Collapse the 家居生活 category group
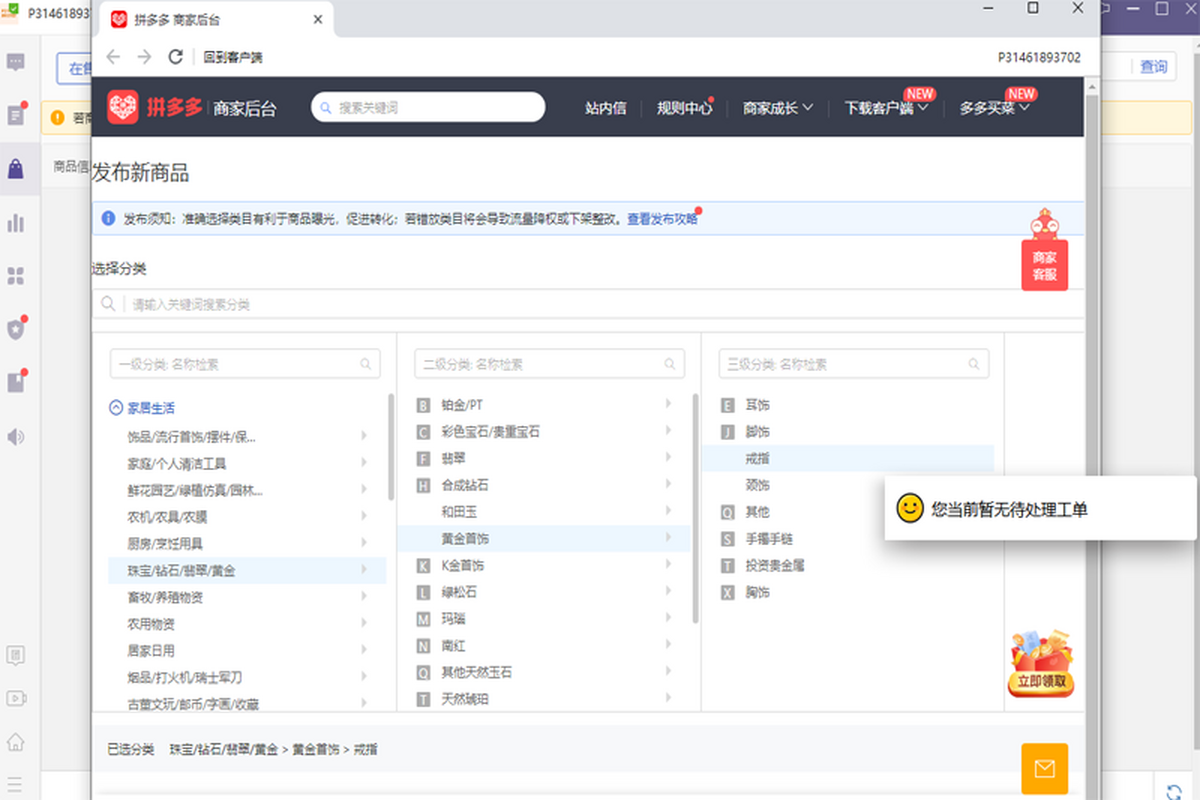Screen dimensions: 1200x800 click(115, 408)
